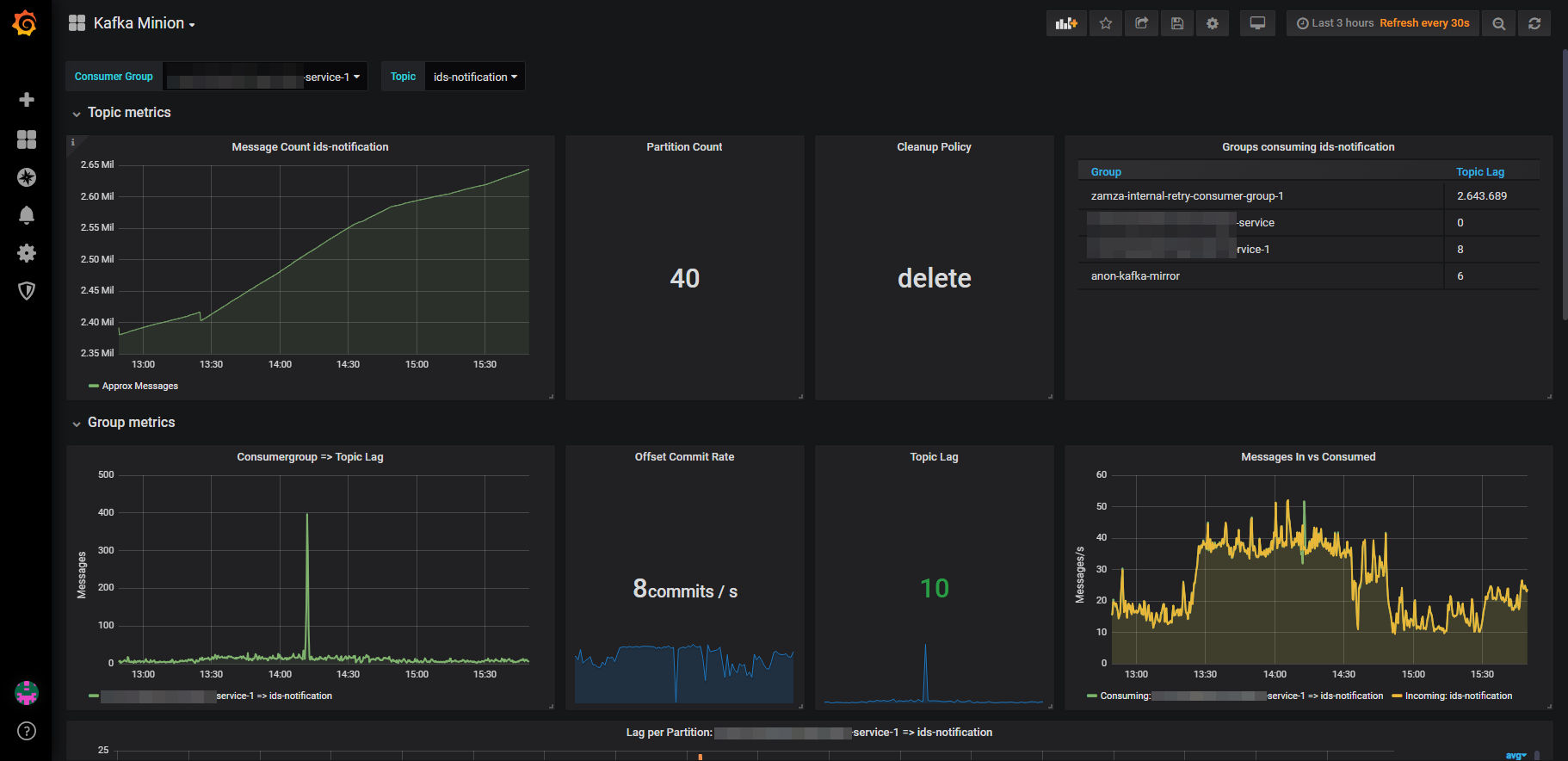Open the Topic ids-notification dropdown
1568x761 pixels.
coord(475,77)
